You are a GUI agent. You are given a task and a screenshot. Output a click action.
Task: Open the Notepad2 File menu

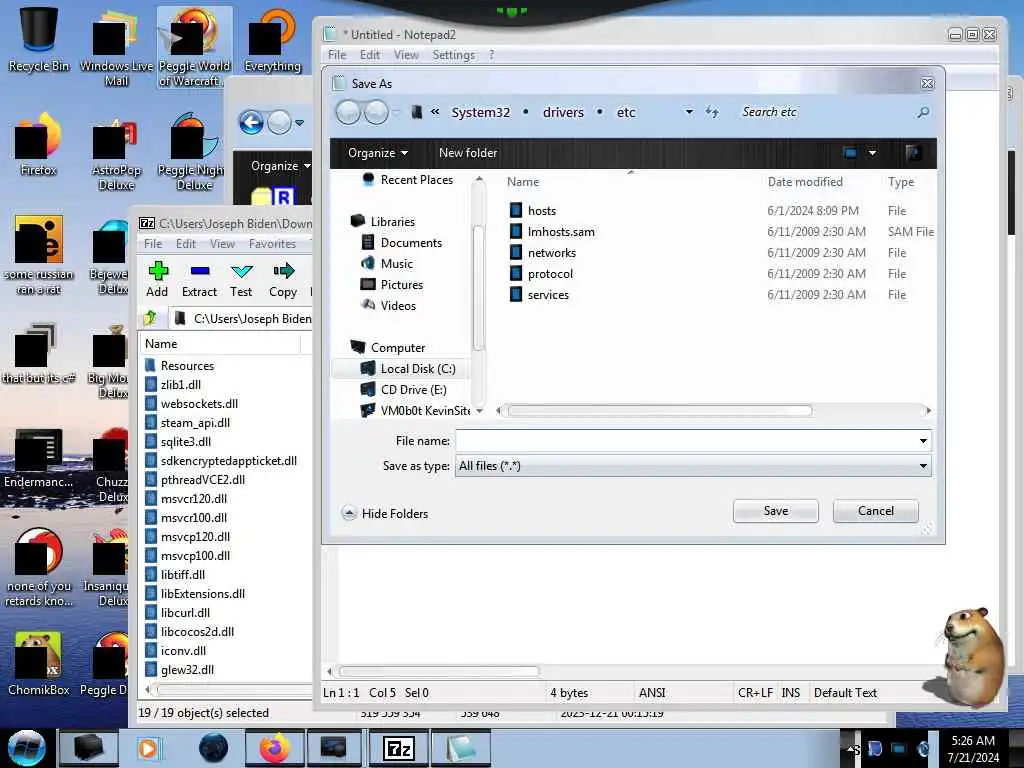[337, 55]
